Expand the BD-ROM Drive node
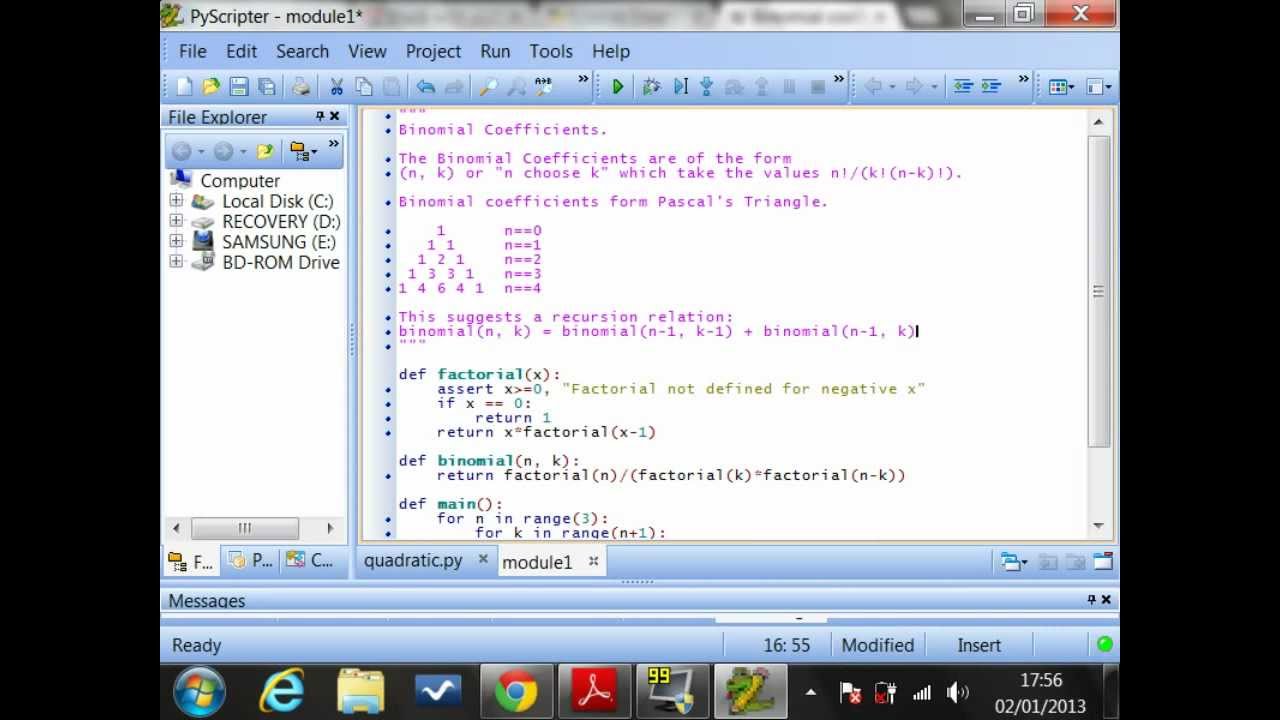The image size is (1280, 720). tap(176, 262)
